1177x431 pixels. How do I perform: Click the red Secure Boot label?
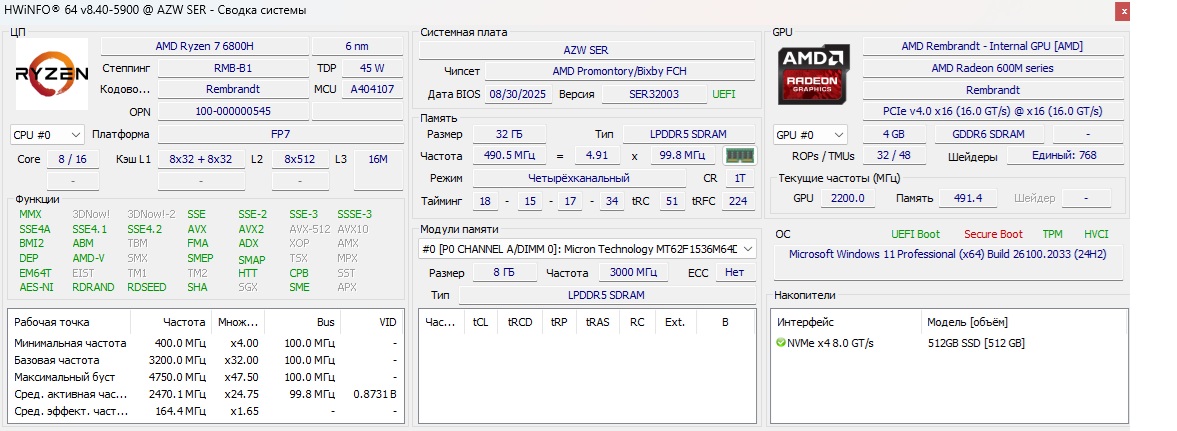coord(993,234)
